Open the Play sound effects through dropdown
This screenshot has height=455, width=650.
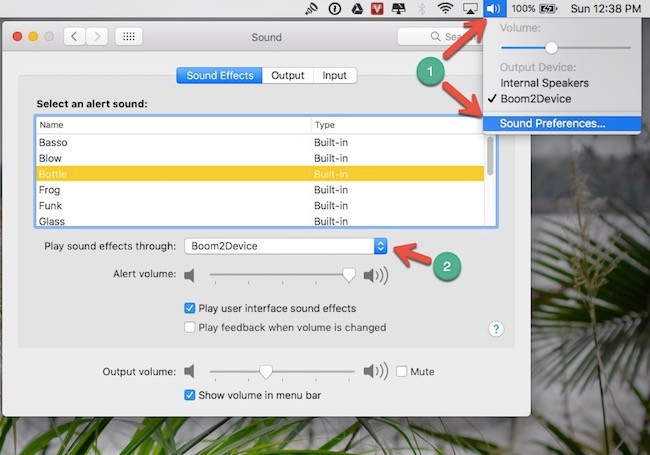pyautogui.click(x=285, y=246)
